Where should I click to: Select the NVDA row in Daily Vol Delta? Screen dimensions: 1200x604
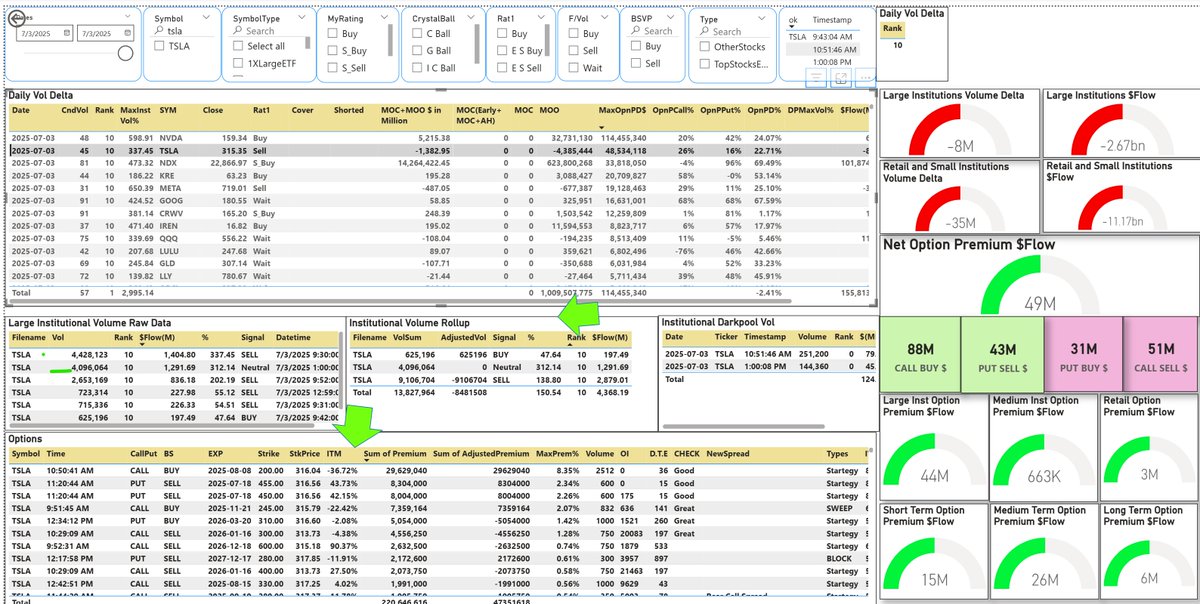440,137
